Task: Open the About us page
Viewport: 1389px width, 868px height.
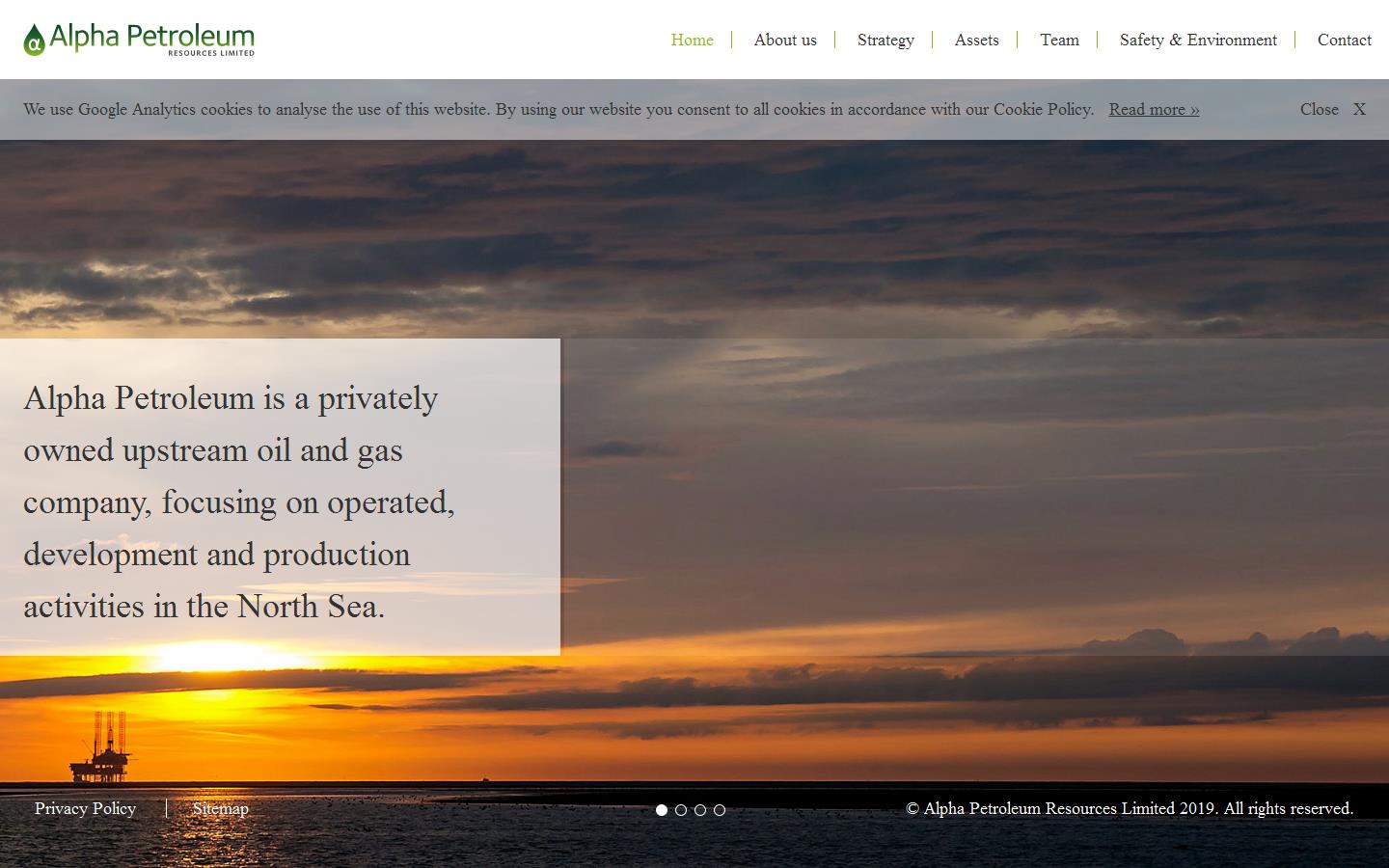Action: coord(784,41)
